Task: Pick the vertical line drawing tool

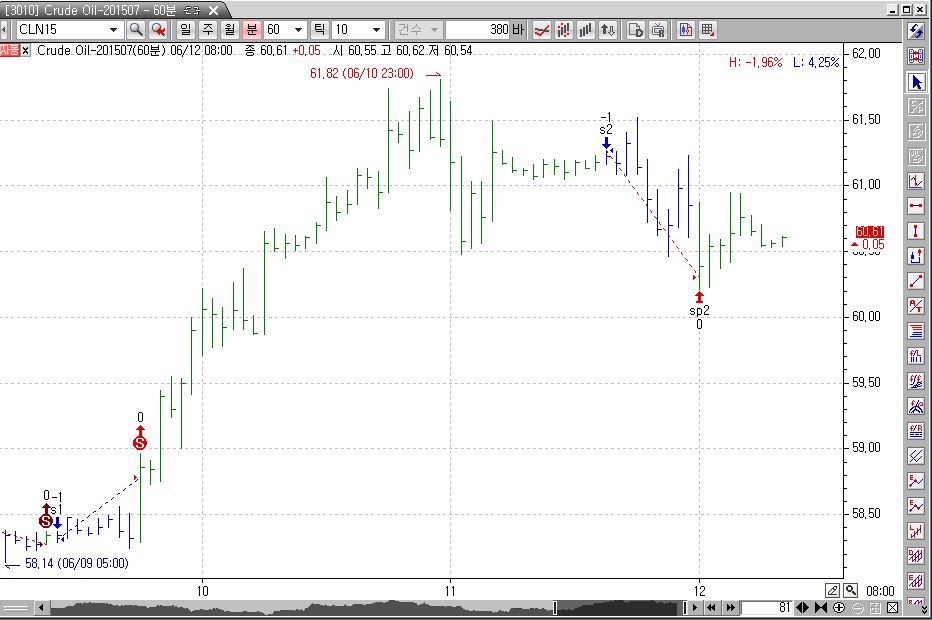Action: pos(916,231)
